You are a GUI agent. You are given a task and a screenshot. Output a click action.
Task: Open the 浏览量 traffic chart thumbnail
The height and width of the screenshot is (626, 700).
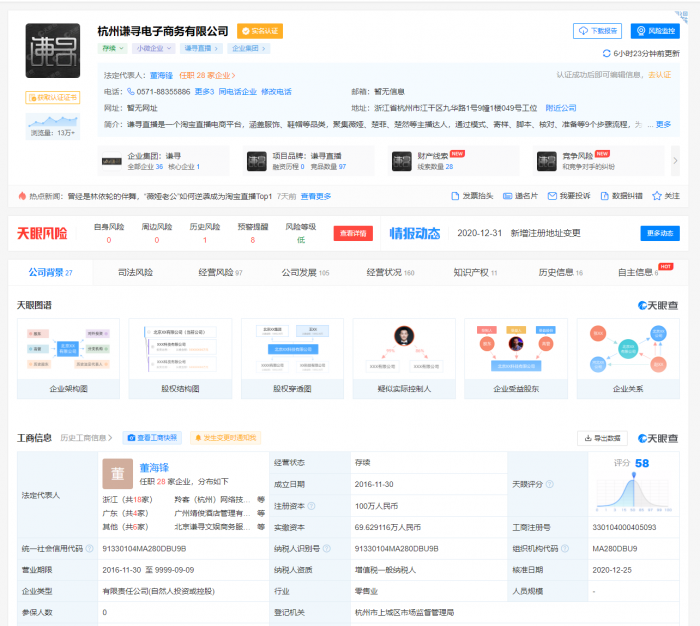(x=53, y=126)
